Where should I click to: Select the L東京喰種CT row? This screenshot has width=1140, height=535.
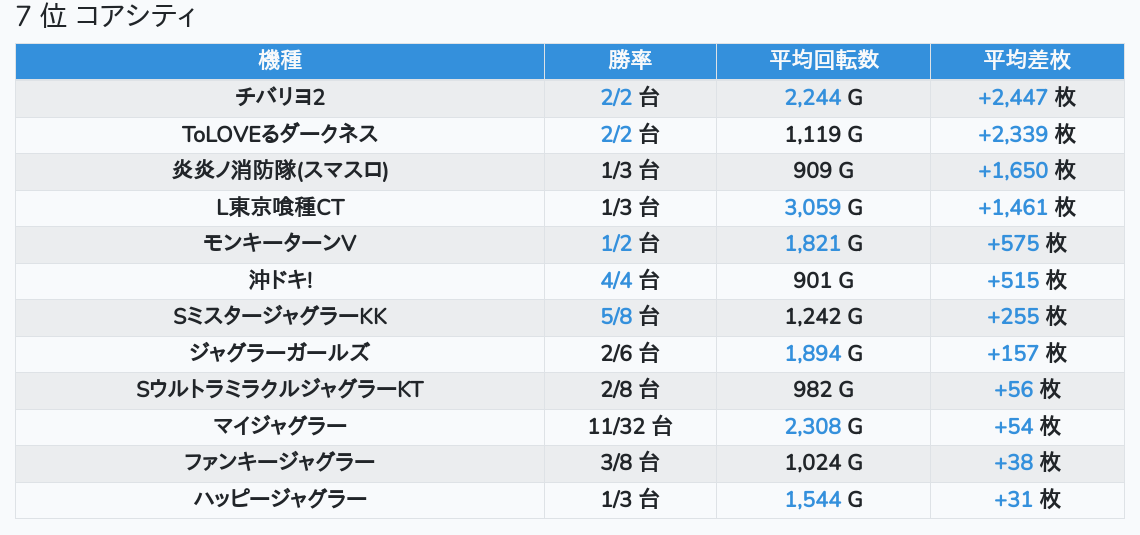pyautogui.click(x=280, y=207)
